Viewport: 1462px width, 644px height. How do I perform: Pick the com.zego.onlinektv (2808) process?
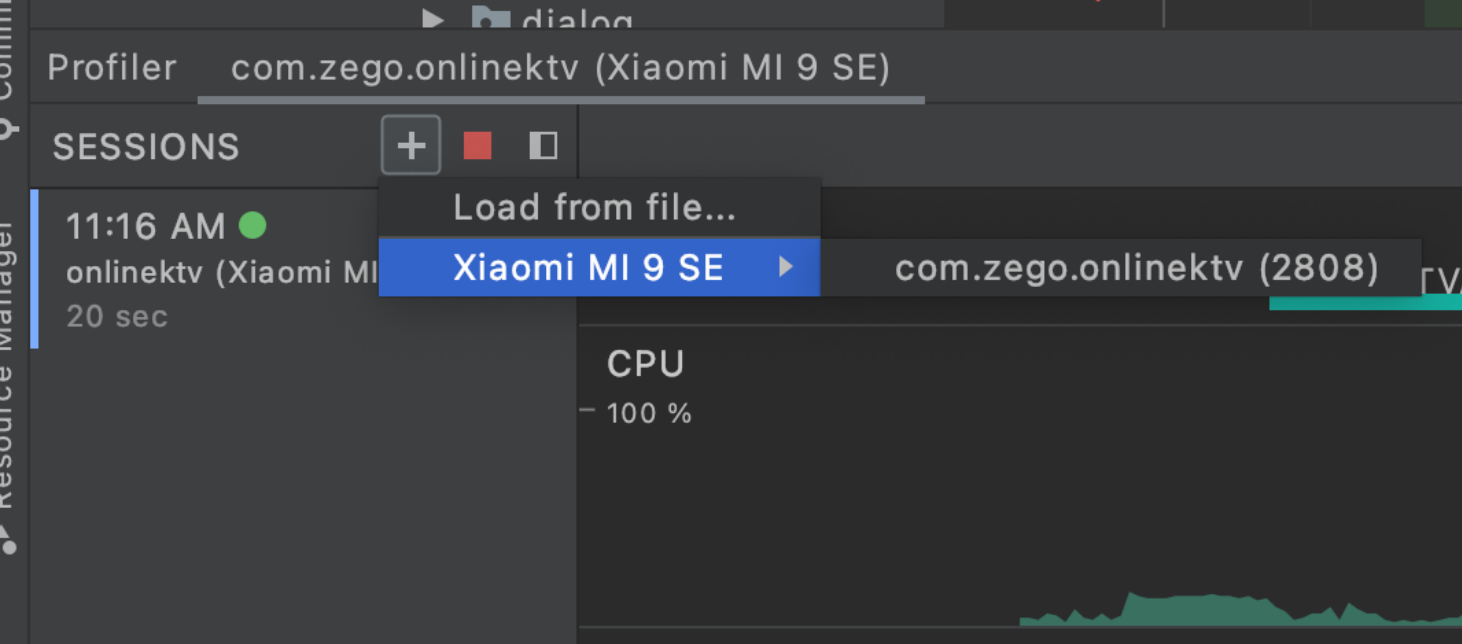coord(1136,267)
